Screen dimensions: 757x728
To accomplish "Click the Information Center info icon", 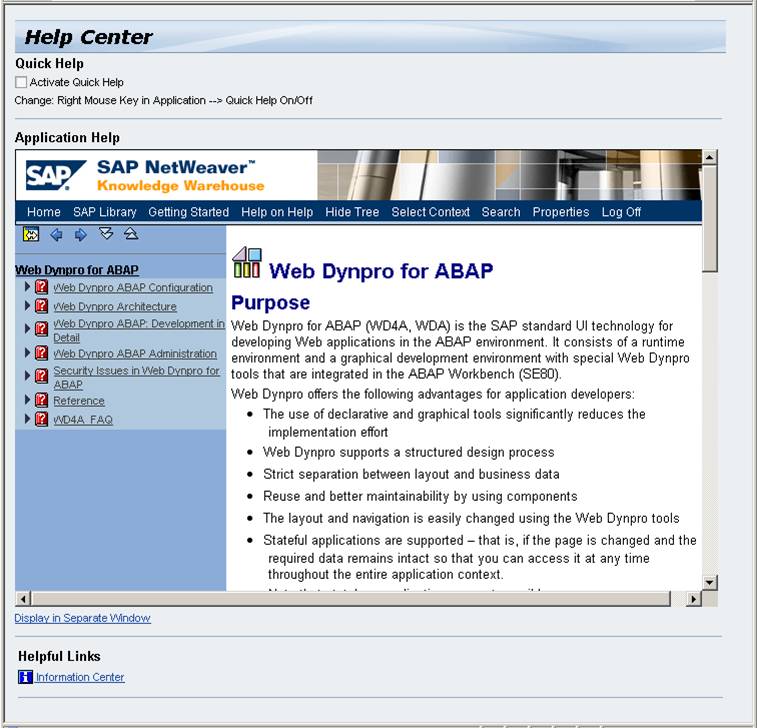I will click(25, 677).
